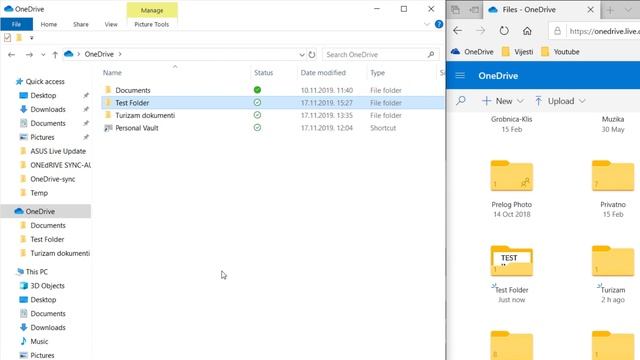Viewport: 640px width, 360px height.
Task: Go up one folder level
Action: click(55, 54)
